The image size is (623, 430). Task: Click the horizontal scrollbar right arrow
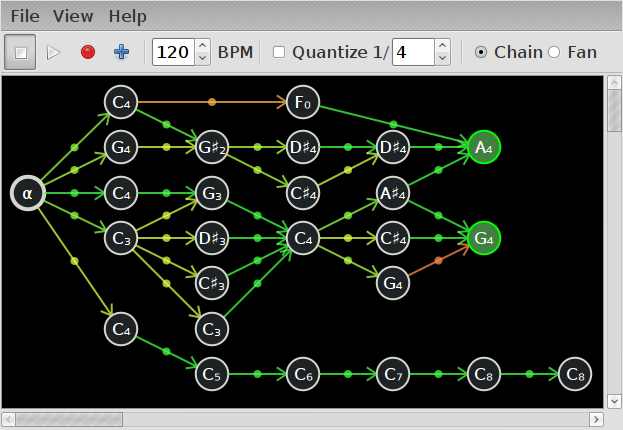tap(596, 419)
